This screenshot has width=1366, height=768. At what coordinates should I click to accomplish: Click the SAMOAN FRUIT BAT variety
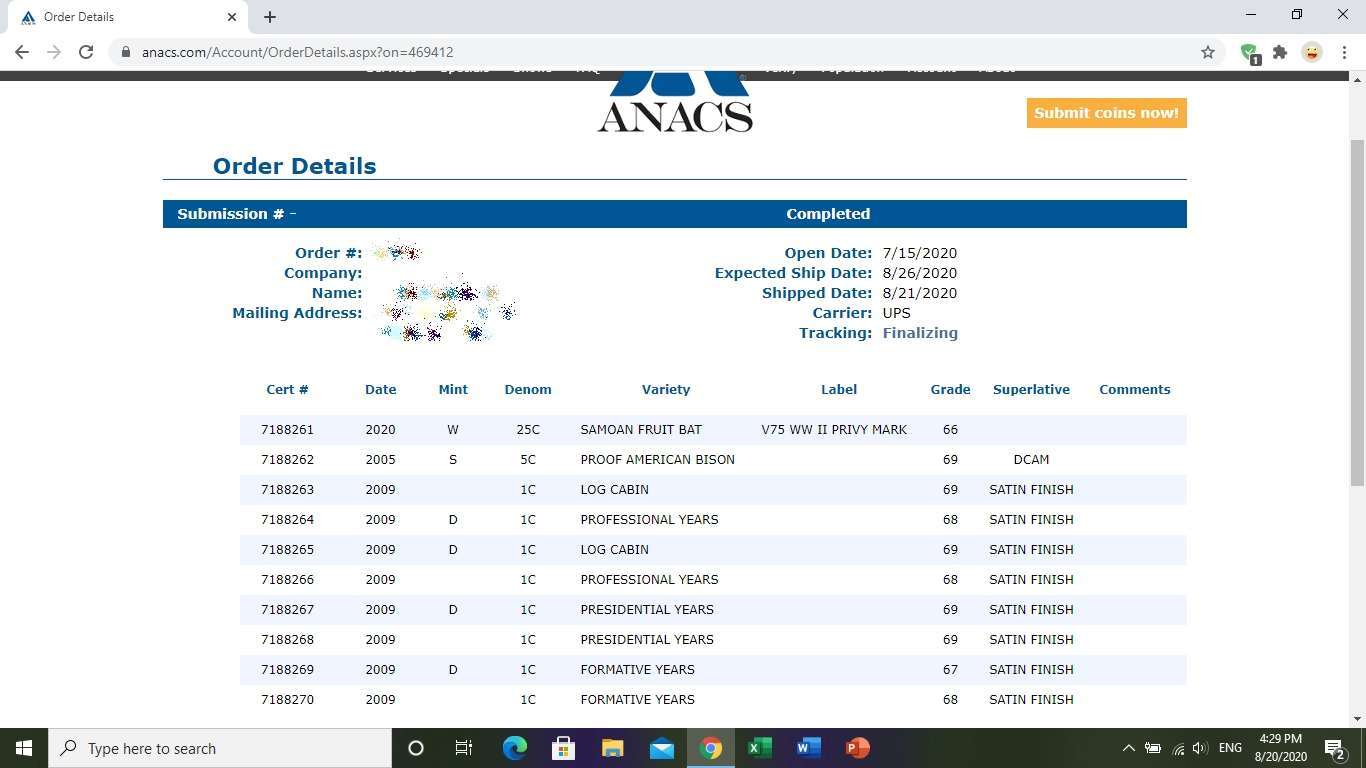[x=641, y=430]
